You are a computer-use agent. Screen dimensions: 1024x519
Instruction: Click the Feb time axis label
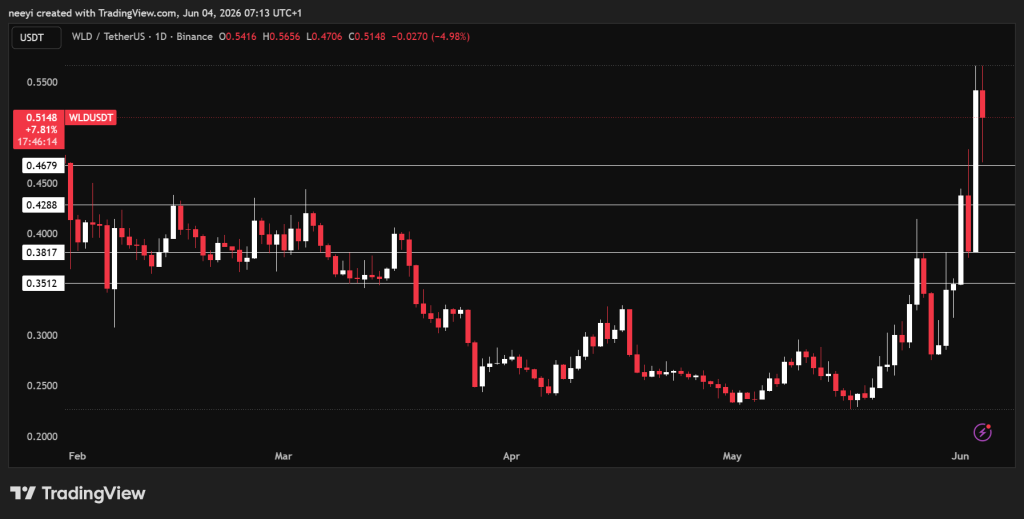coord(77,456)
